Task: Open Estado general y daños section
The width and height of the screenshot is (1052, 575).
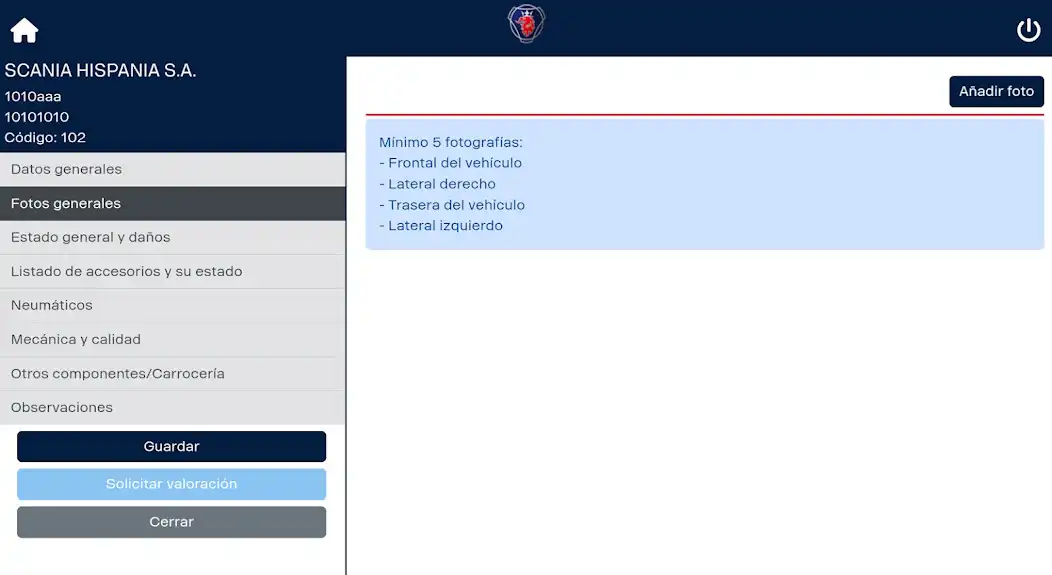Action: pos(172,238)
